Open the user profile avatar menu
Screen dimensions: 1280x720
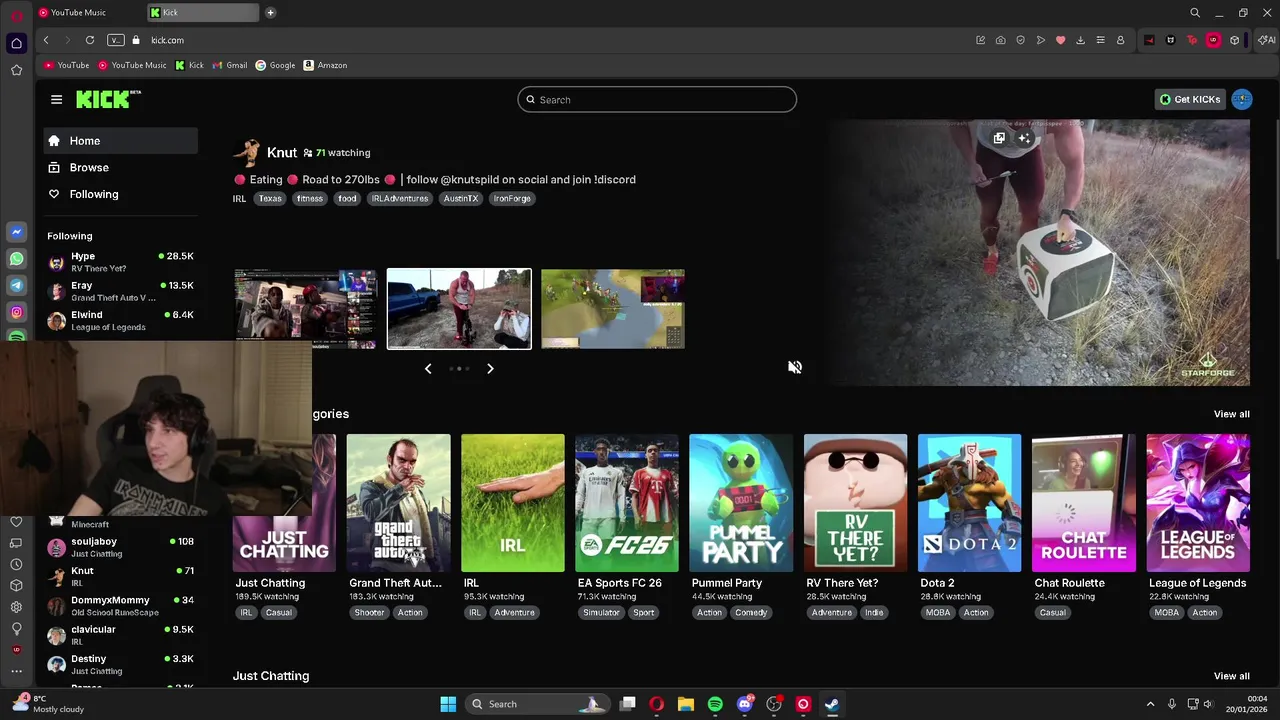click(1241, 99)
